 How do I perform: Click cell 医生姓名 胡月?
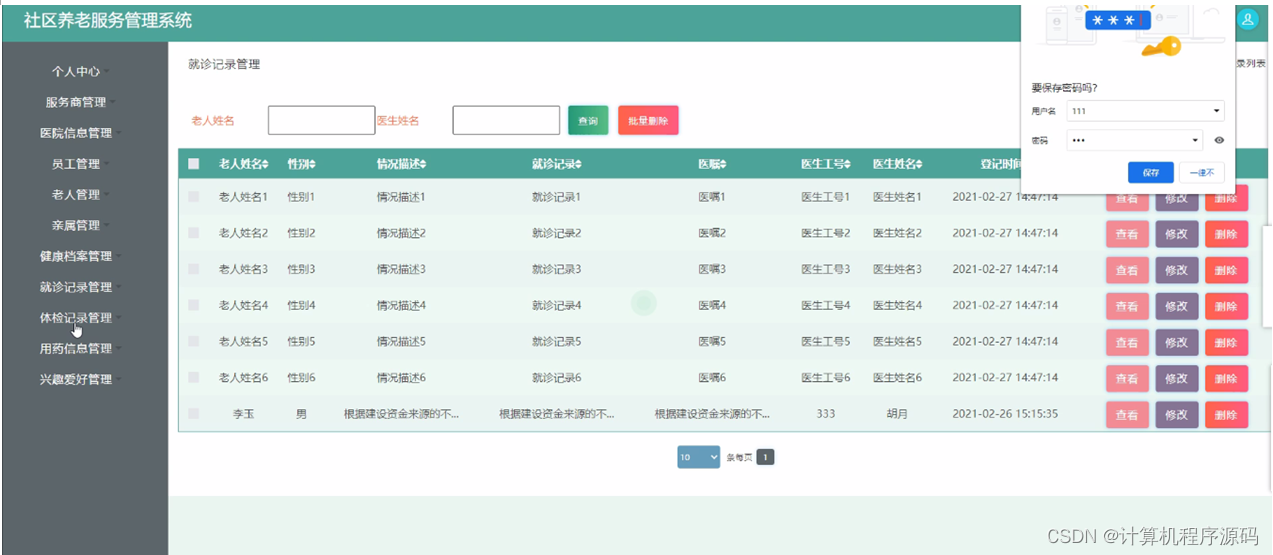(897, 413)
